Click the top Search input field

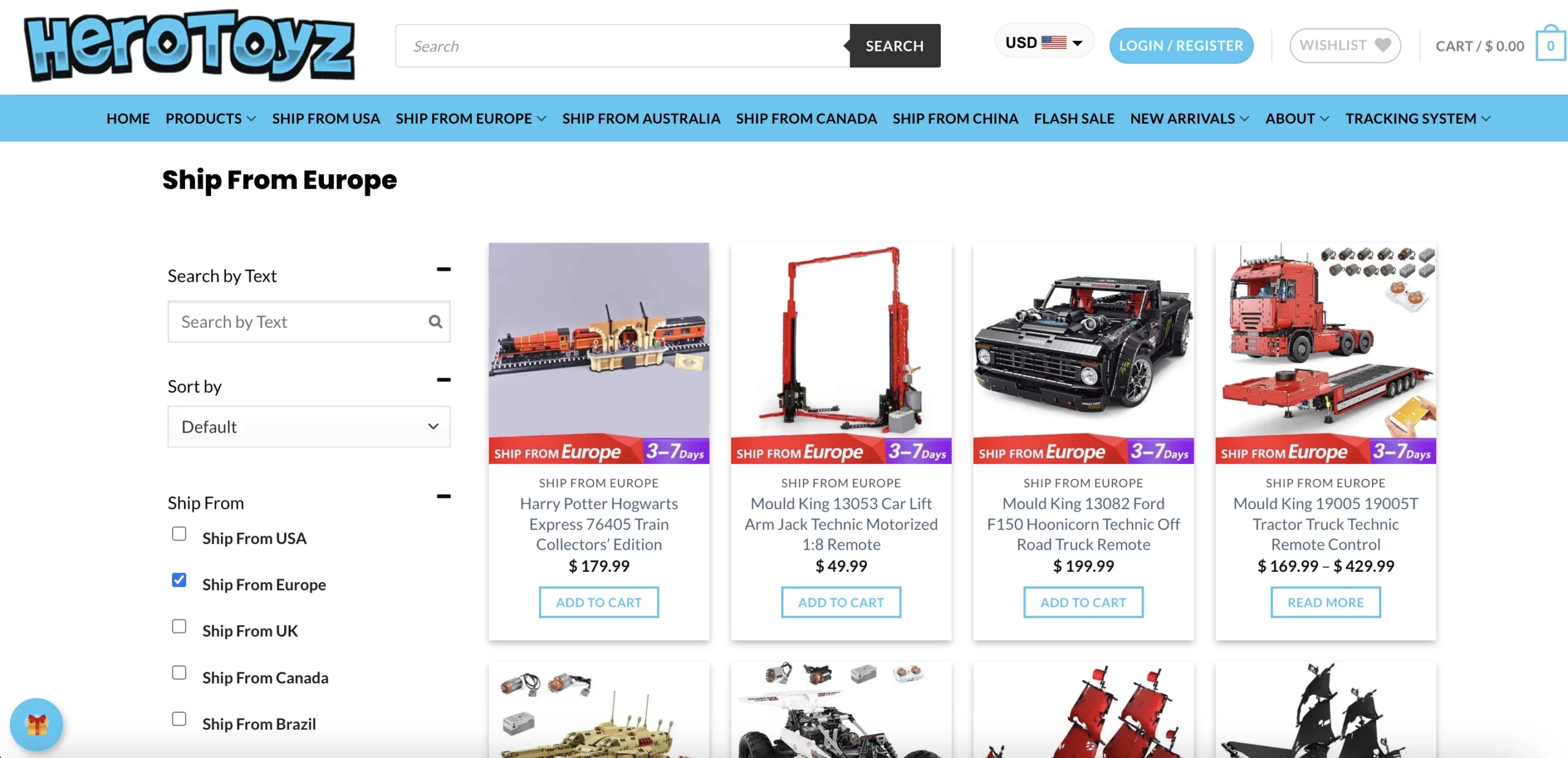(622, 46)
